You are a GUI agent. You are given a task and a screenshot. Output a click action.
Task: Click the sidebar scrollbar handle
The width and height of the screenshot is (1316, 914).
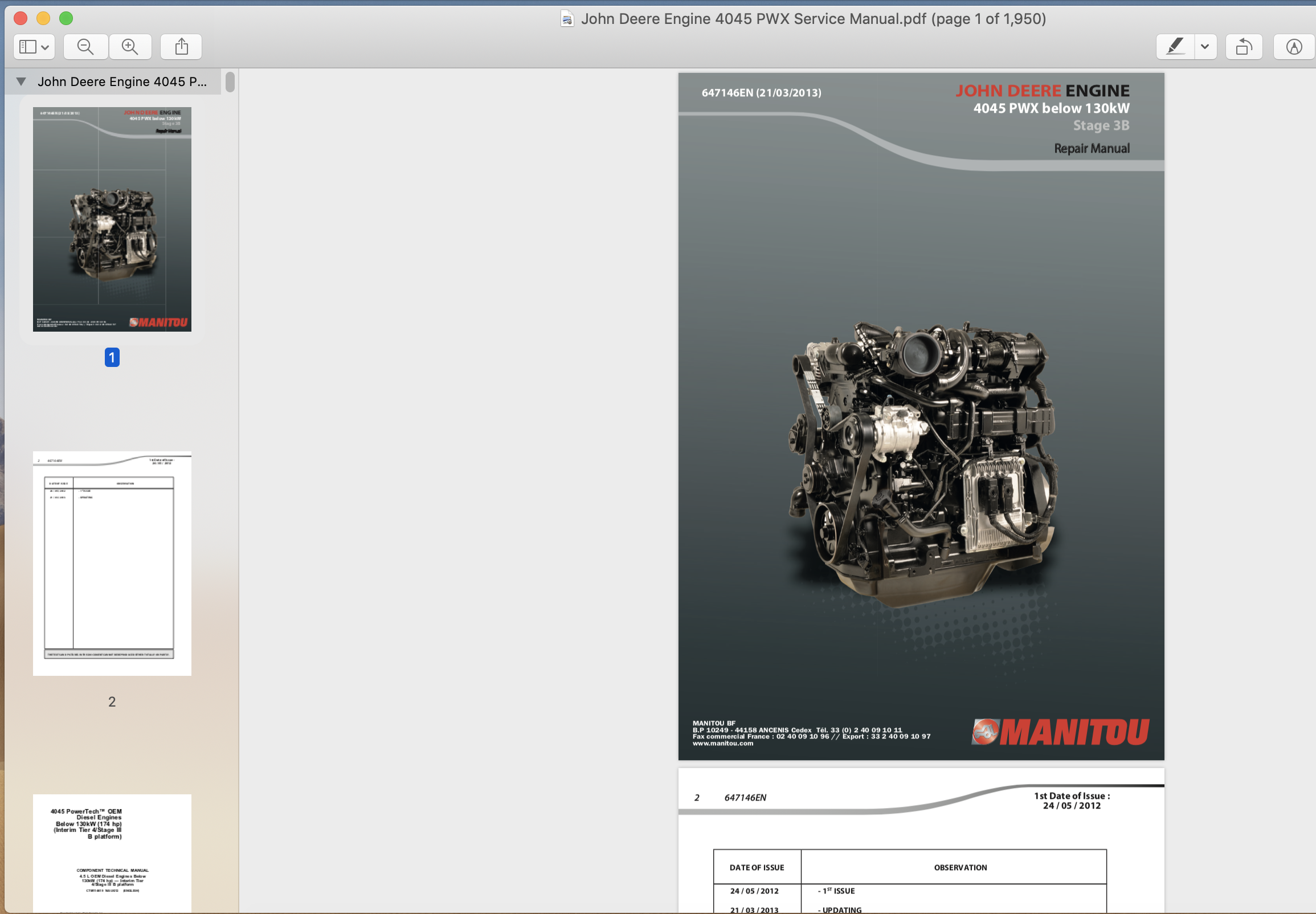tap(230, 82)
